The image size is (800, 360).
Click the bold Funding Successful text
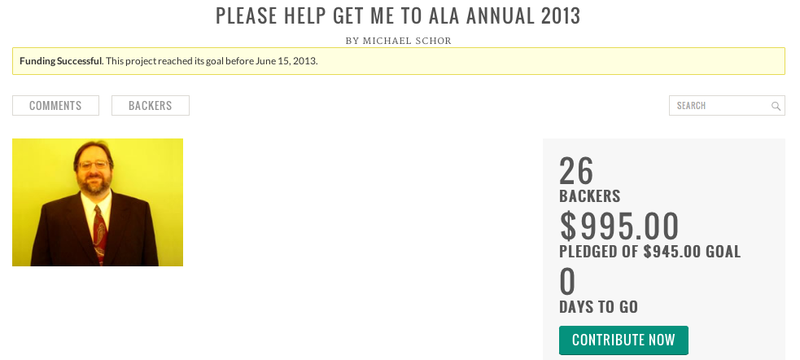pos(61,61)
